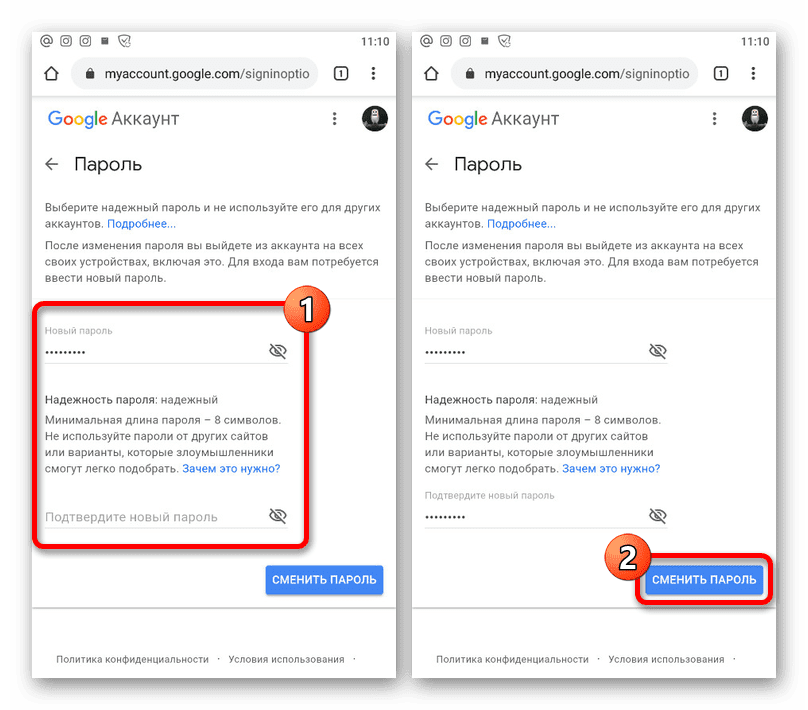Open Chrome three-dot menu, right browser
This screenshot has width=808, height=710.
point(753,74)
